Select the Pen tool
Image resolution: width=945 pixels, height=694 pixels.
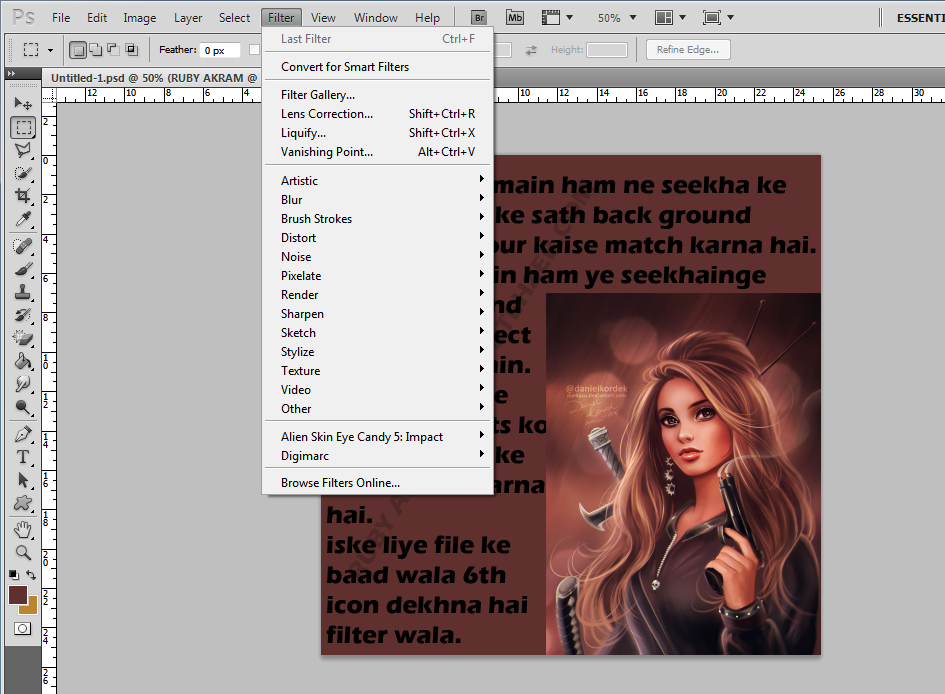23,434
